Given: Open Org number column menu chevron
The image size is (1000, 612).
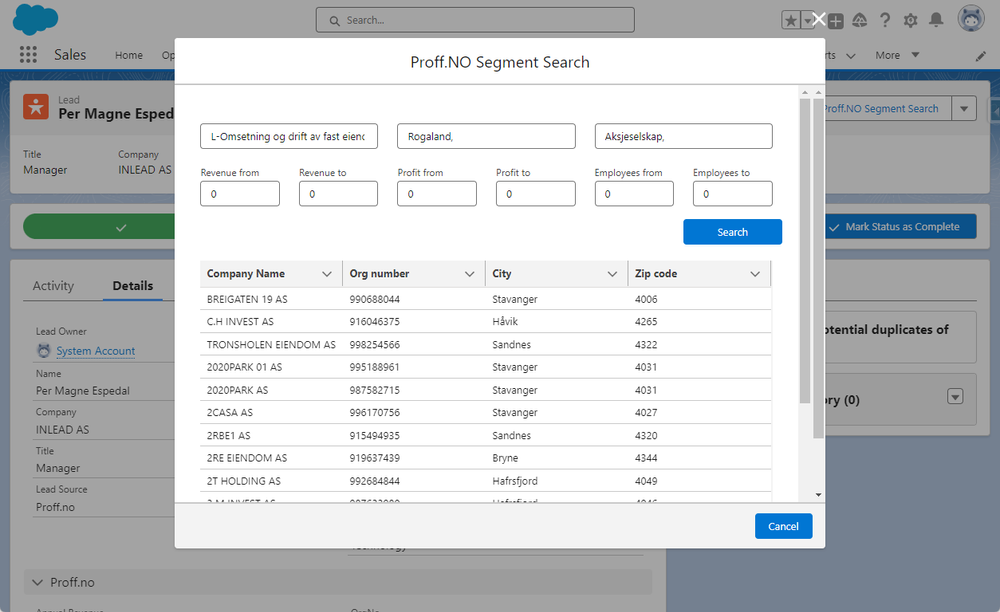Looking at the screenshot, I should point(469,274).
